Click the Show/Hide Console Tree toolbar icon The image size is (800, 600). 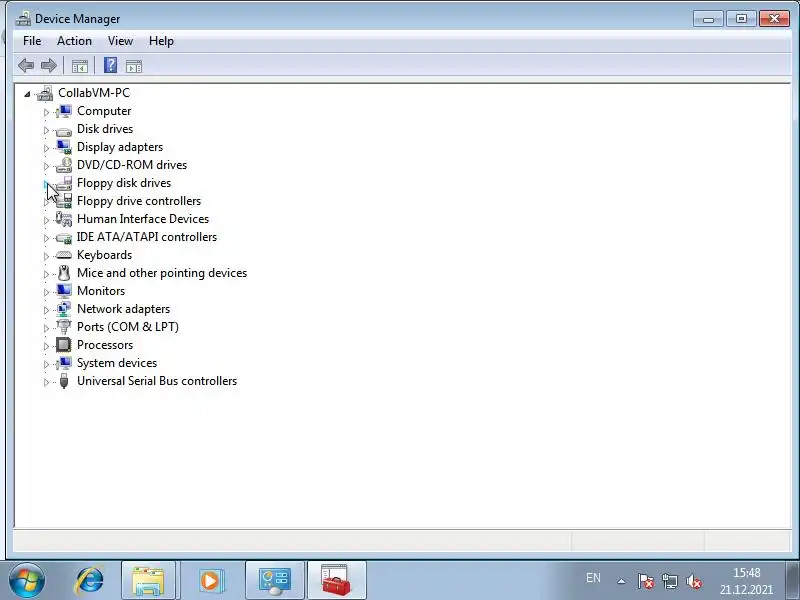coord(80,66)
